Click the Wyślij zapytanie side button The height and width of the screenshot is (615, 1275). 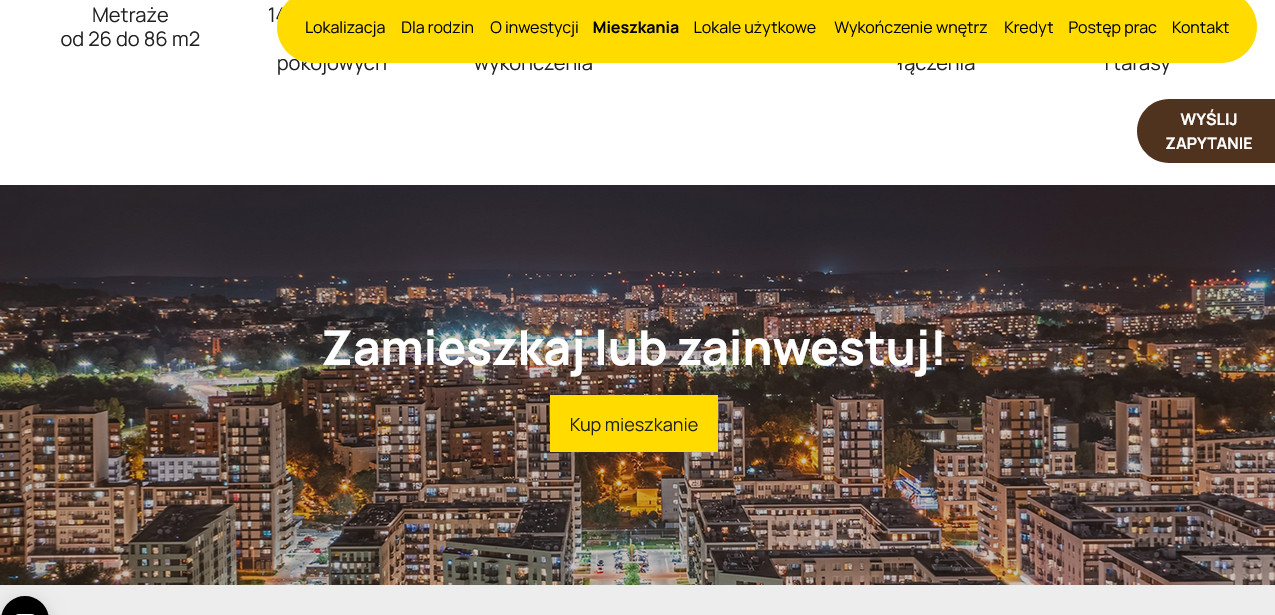[1207, 131]
